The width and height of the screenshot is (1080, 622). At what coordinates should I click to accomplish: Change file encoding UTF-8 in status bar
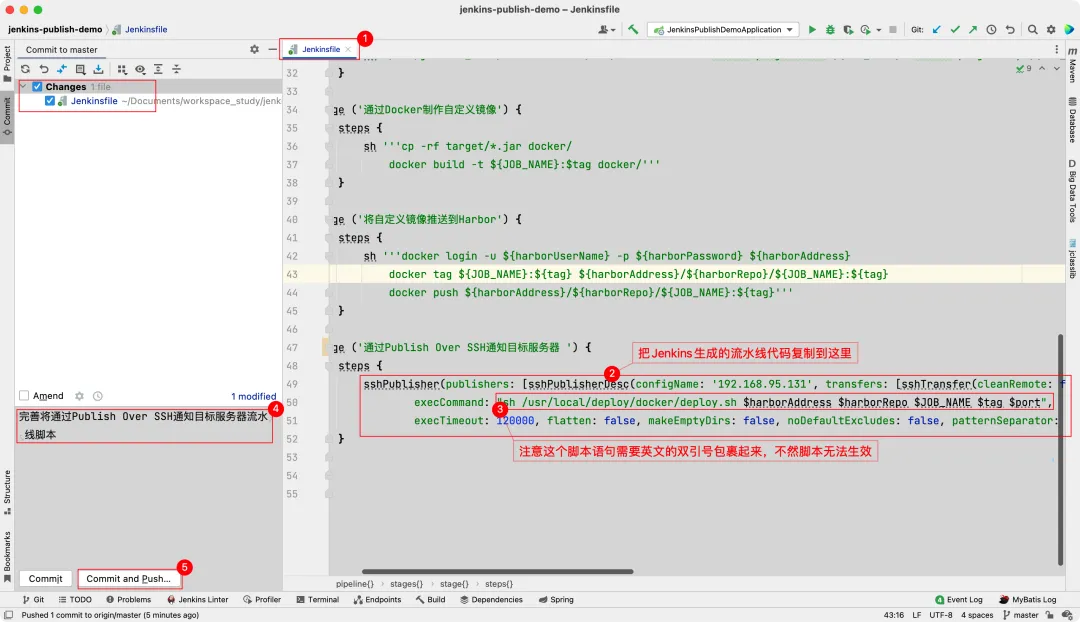pos(940,615)
